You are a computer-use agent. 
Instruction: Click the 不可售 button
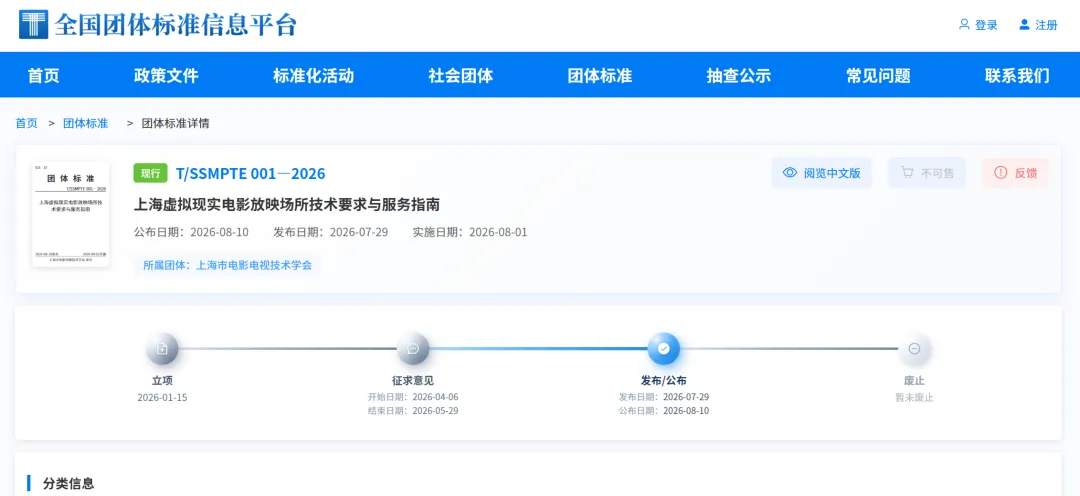(927, 173)
